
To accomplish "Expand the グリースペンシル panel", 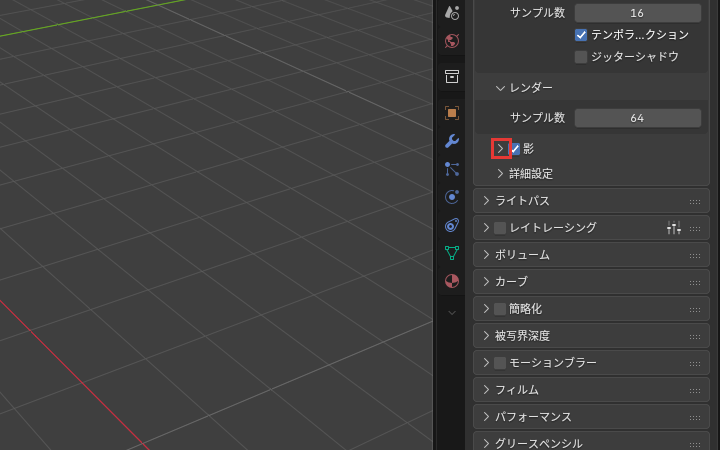I will (x=486, y=443).
